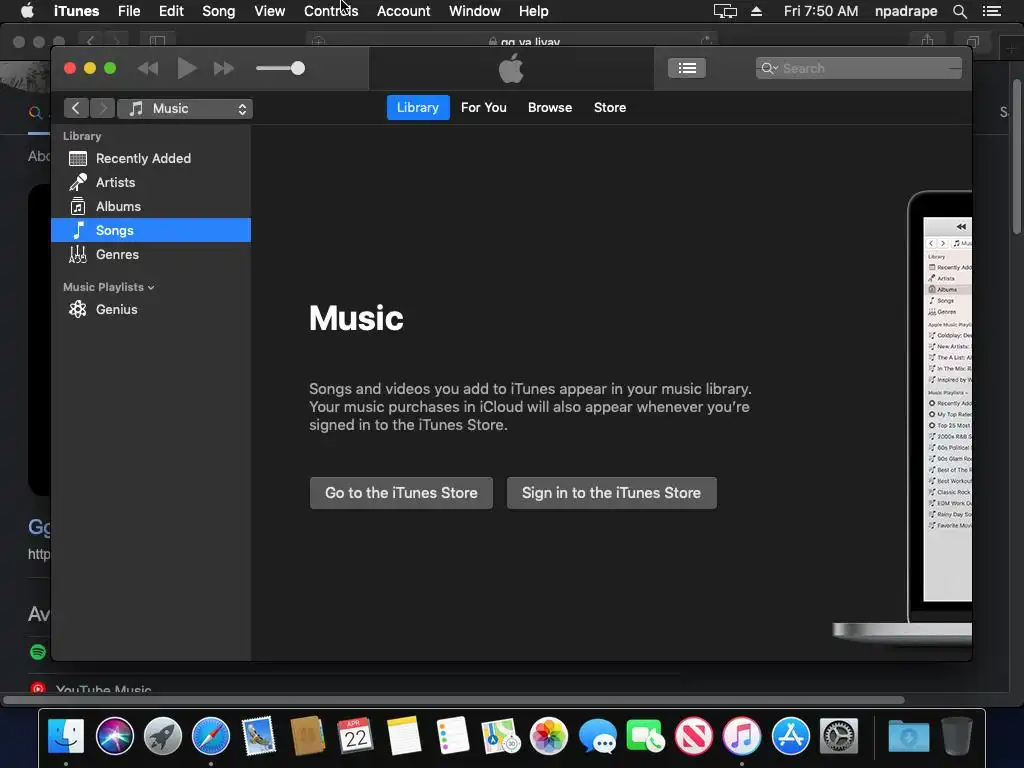The width and height of the screenshot is (1024, 768).
Task: Open App Store icon in dock
Action: 790,736
